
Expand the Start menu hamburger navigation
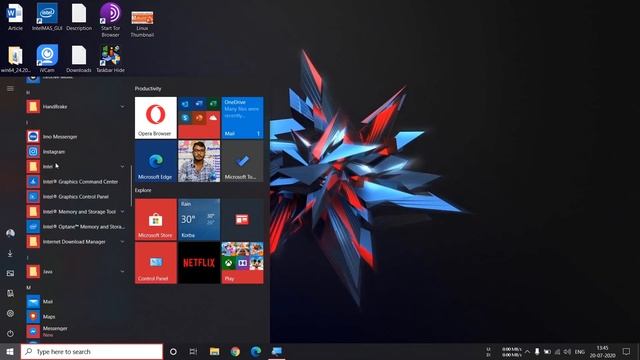(x=10, y=89)
